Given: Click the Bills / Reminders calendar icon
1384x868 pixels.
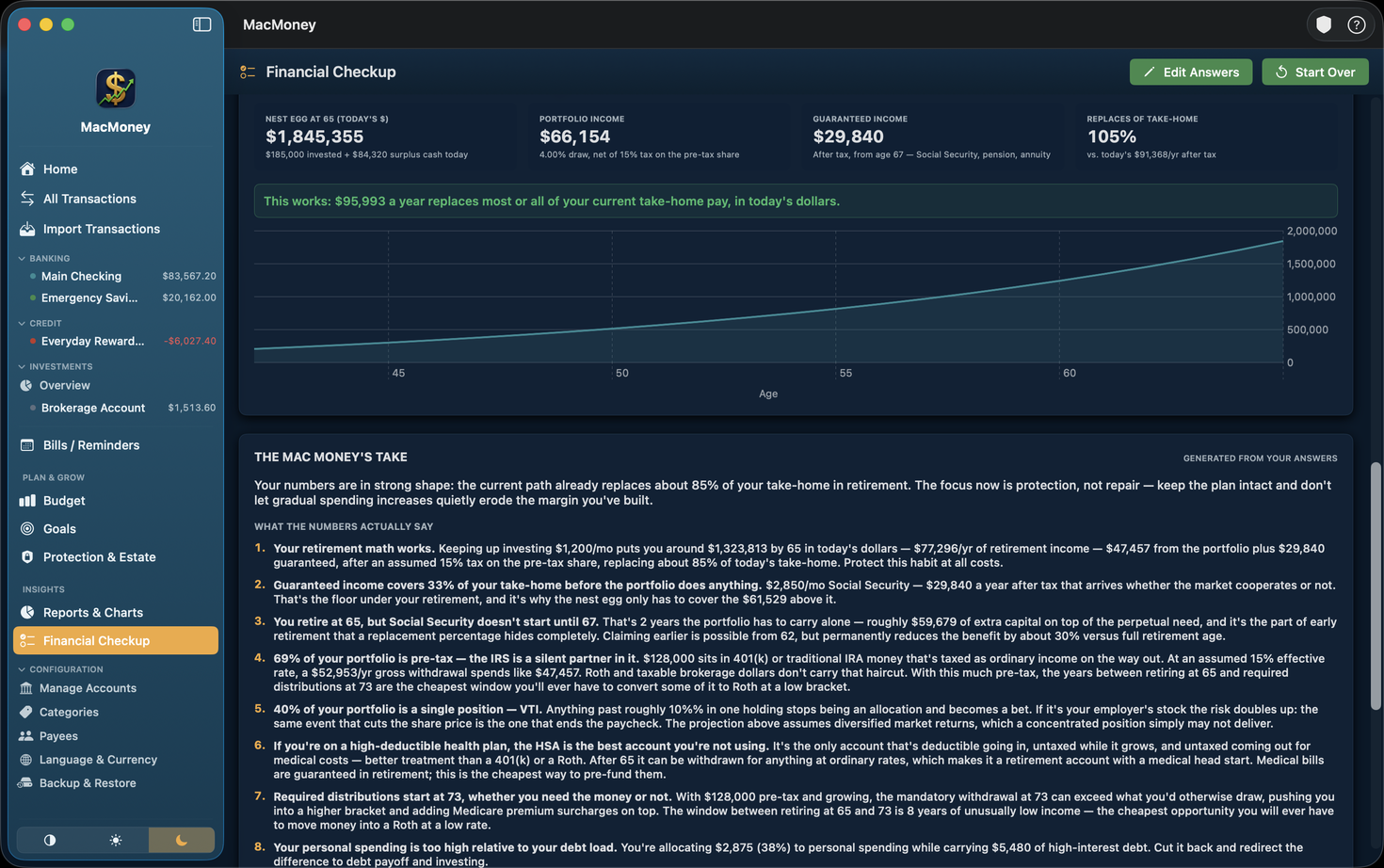Looking at the screenshot, I should click(x=27, y=445).
